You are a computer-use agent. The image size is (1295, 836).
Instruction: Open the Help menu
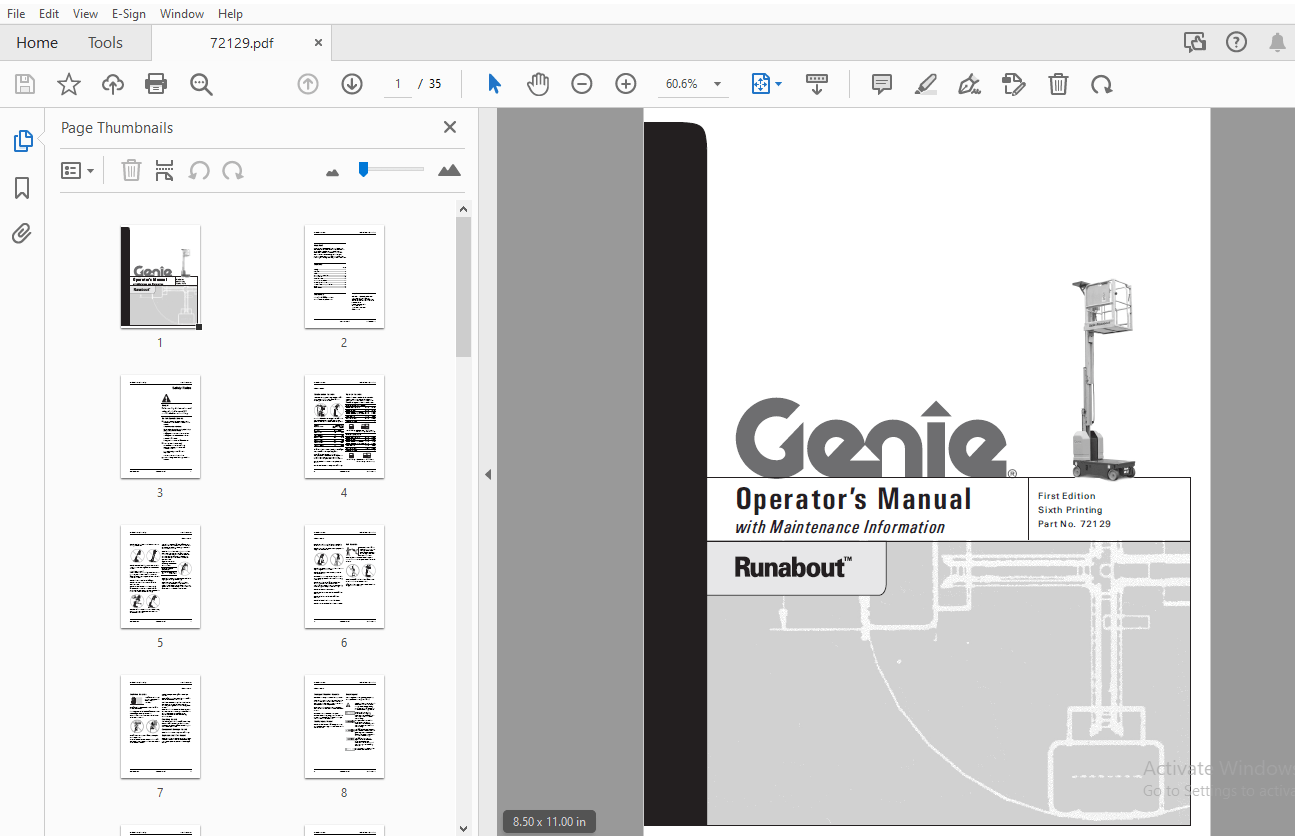coord(230,14)
